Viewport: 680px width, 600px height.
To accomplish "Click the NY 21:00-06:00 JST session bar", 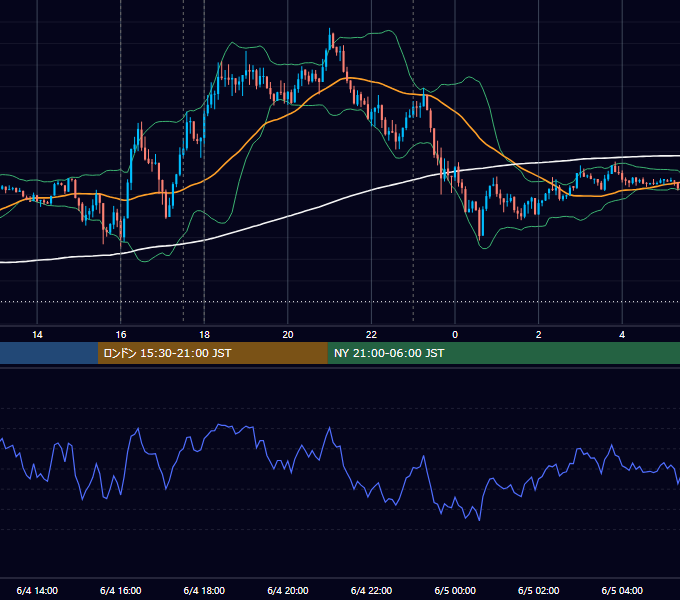I will coord(503,353).
